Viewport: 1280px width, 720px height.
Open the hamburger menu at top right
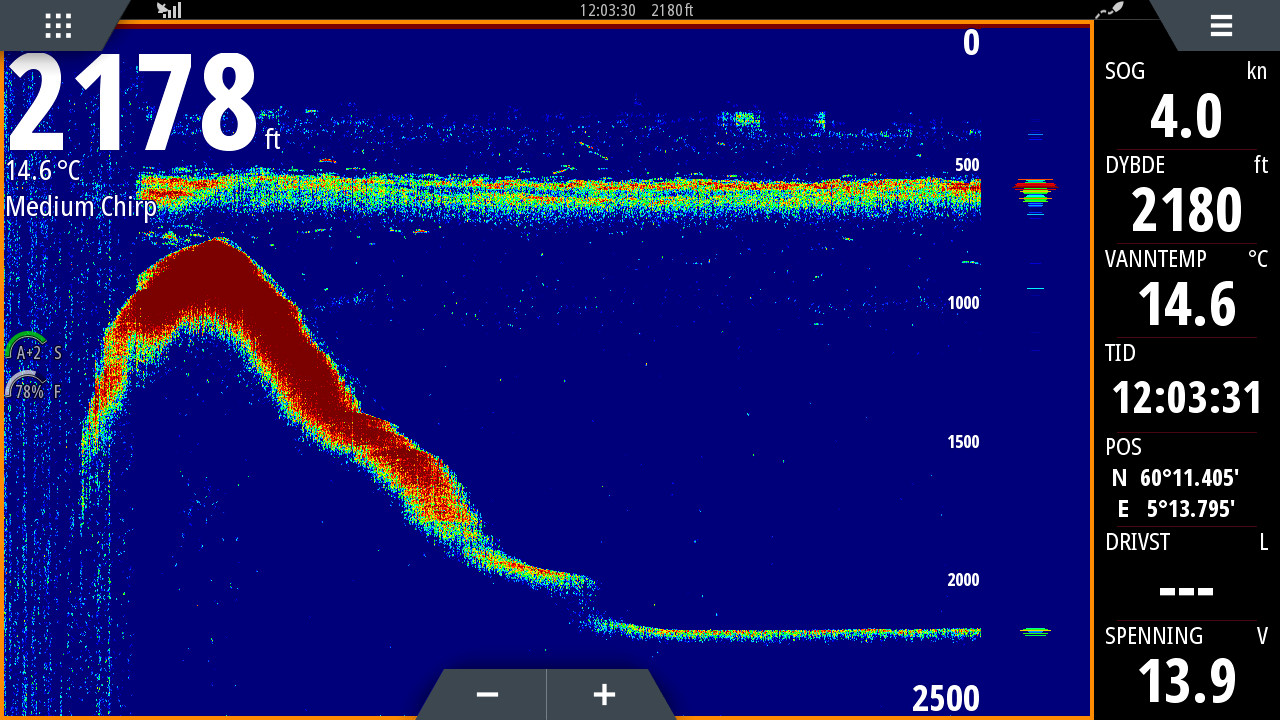tap(1221, 26)
